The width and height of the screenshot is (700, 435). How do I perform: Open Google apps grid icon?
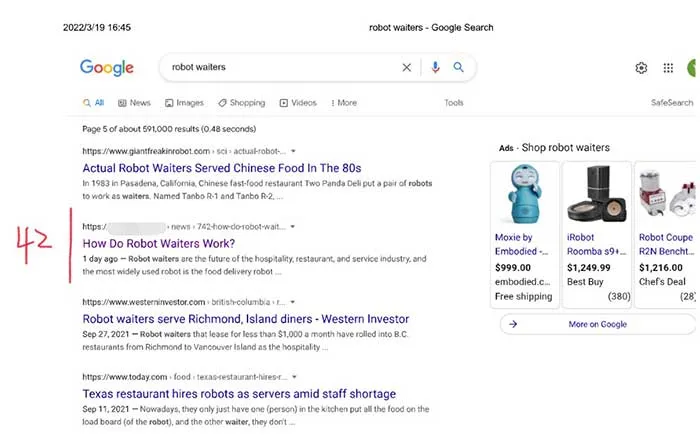[668, 68]
